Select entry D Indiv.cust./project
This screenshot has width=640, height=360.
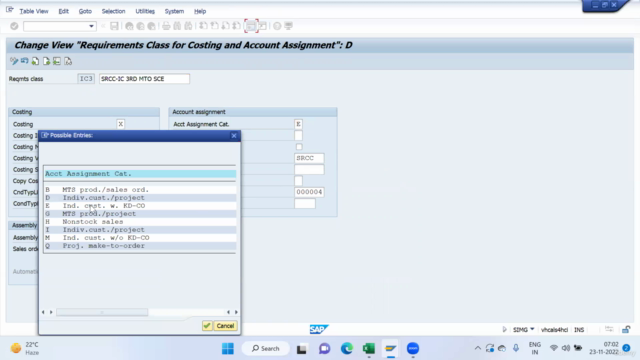[140, 198]
